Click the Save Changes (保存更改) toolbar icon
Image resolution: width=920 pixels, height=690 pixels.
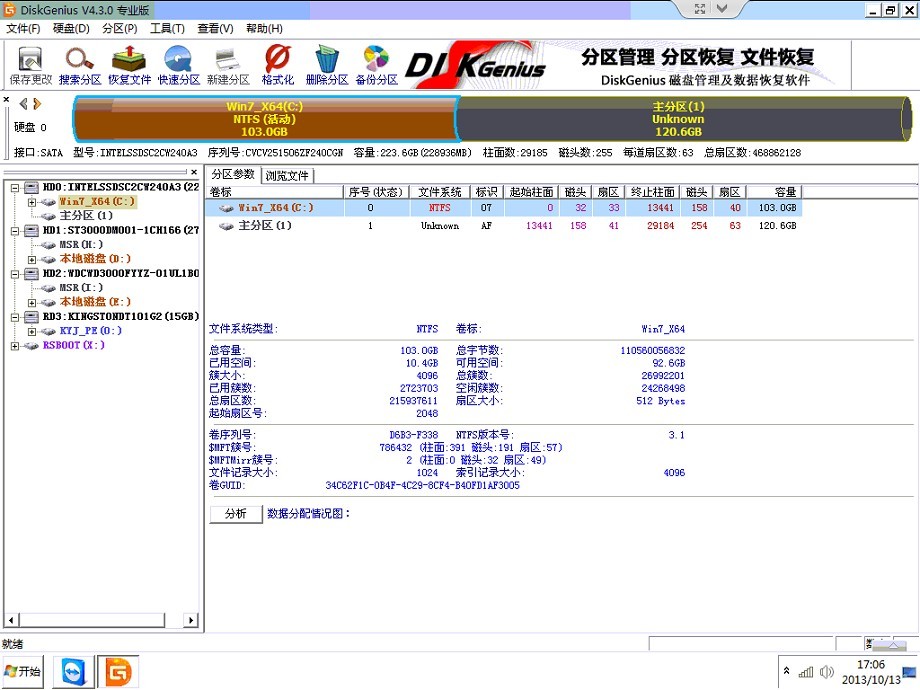pyautogui.click(x=31, y=66)
